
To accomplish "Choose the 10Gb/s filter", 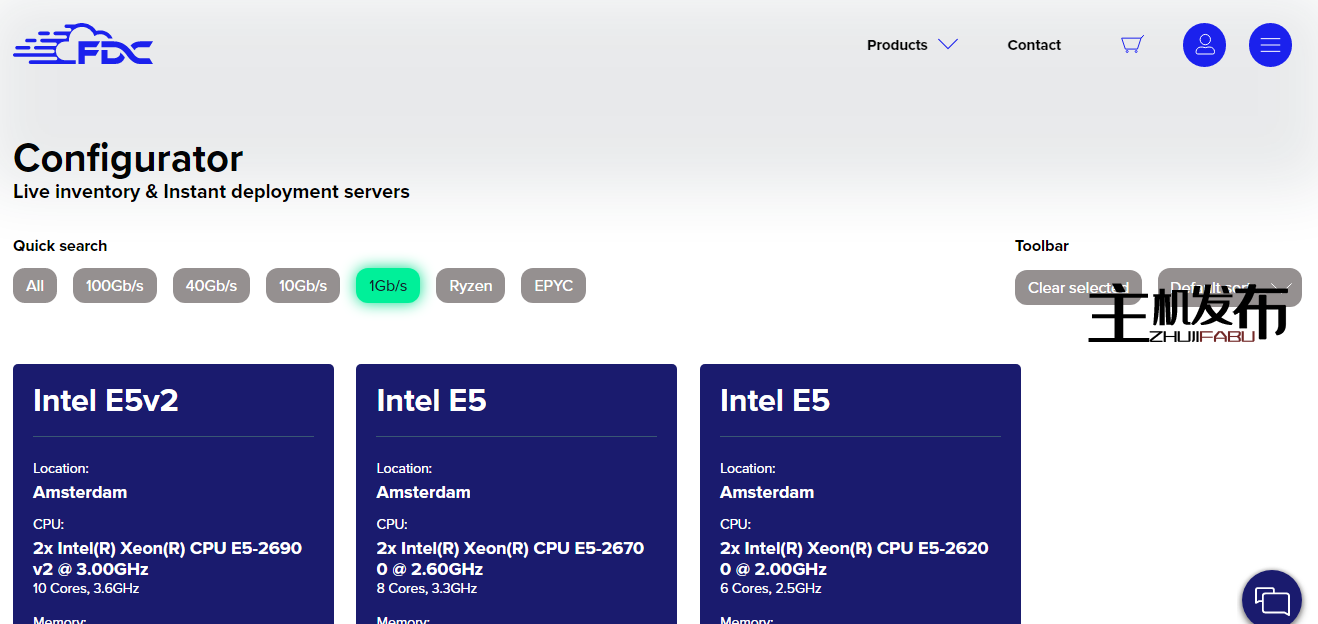I will tap(302, 286).
